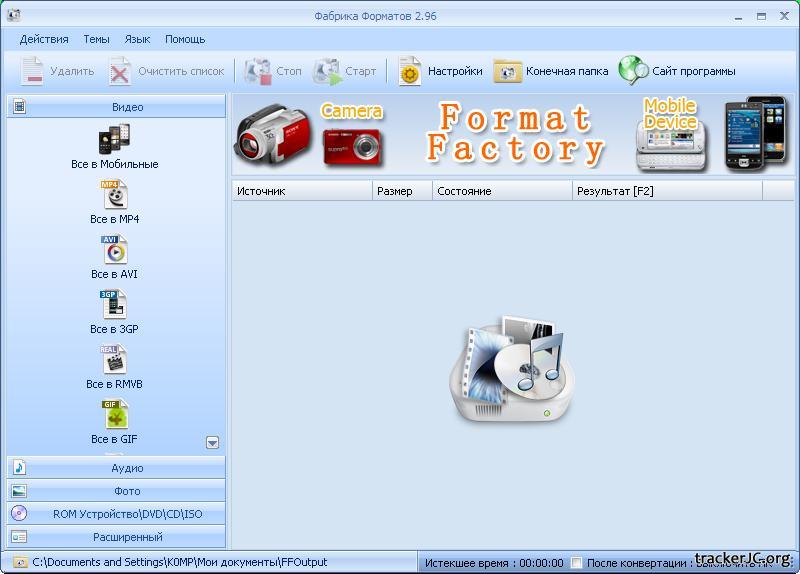This screenshot has height=574, width=800.
Task: Open the Все в 3GP conversion option
Action: point(114,305)
